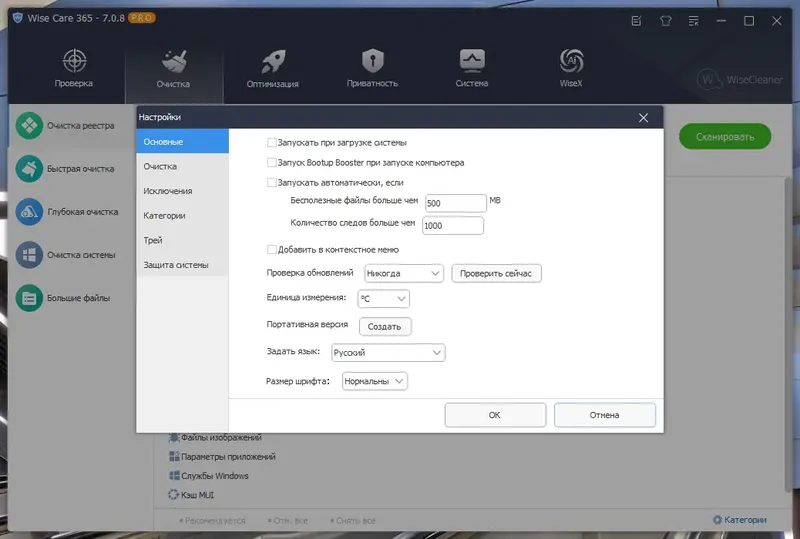
Task: Select the Основные settings tab
Action: pos(183,141)
